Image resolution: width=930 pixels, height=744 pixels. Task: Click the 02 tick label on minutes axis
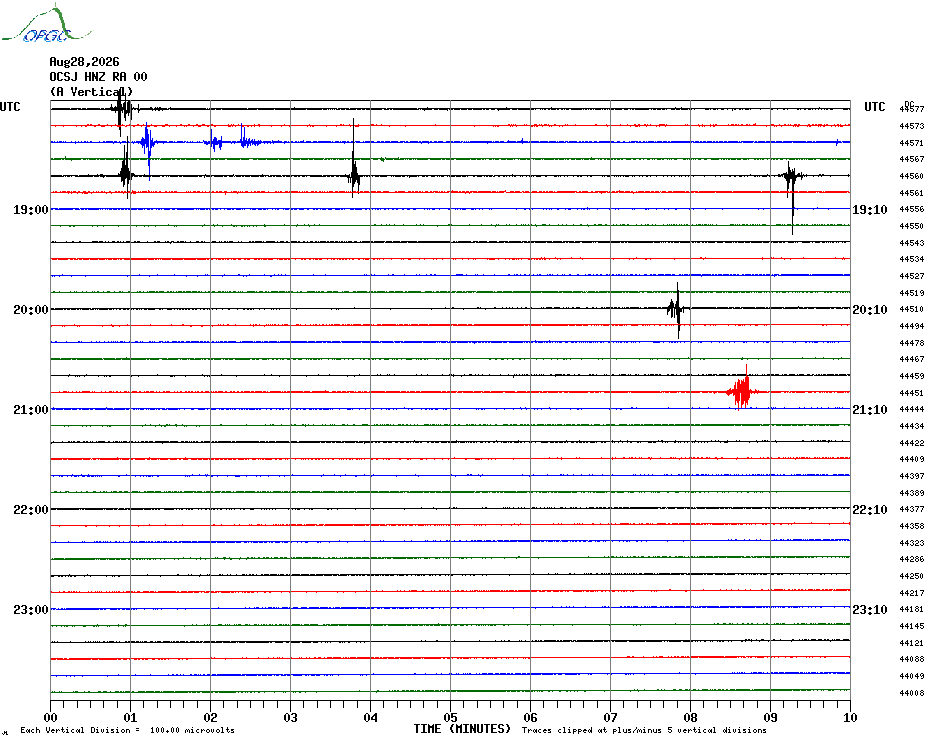coord(211,717)
